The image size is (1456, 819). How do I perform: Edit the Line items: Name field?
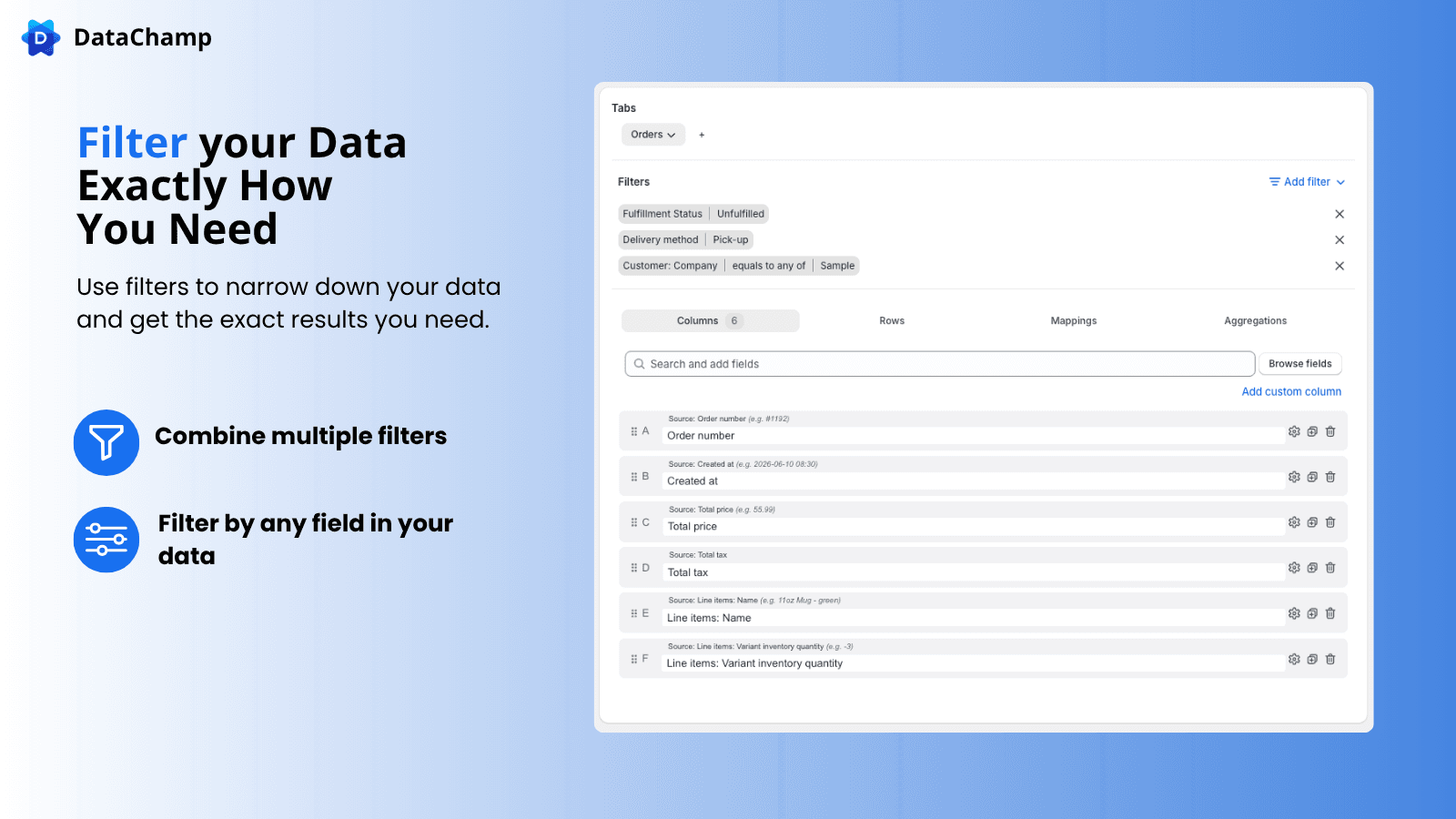(x=973, y=618)
